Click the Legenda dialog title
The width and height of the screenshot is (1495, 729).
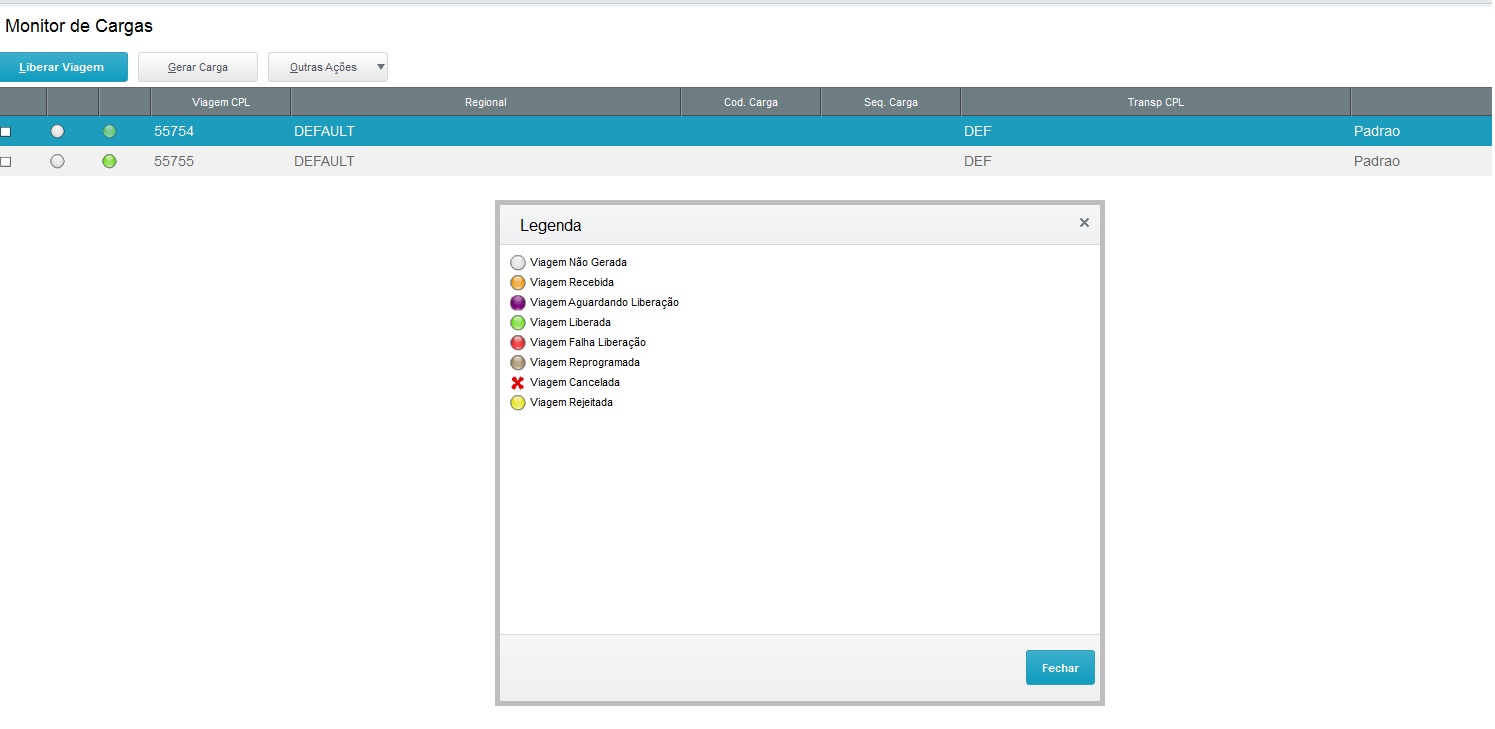551,225
